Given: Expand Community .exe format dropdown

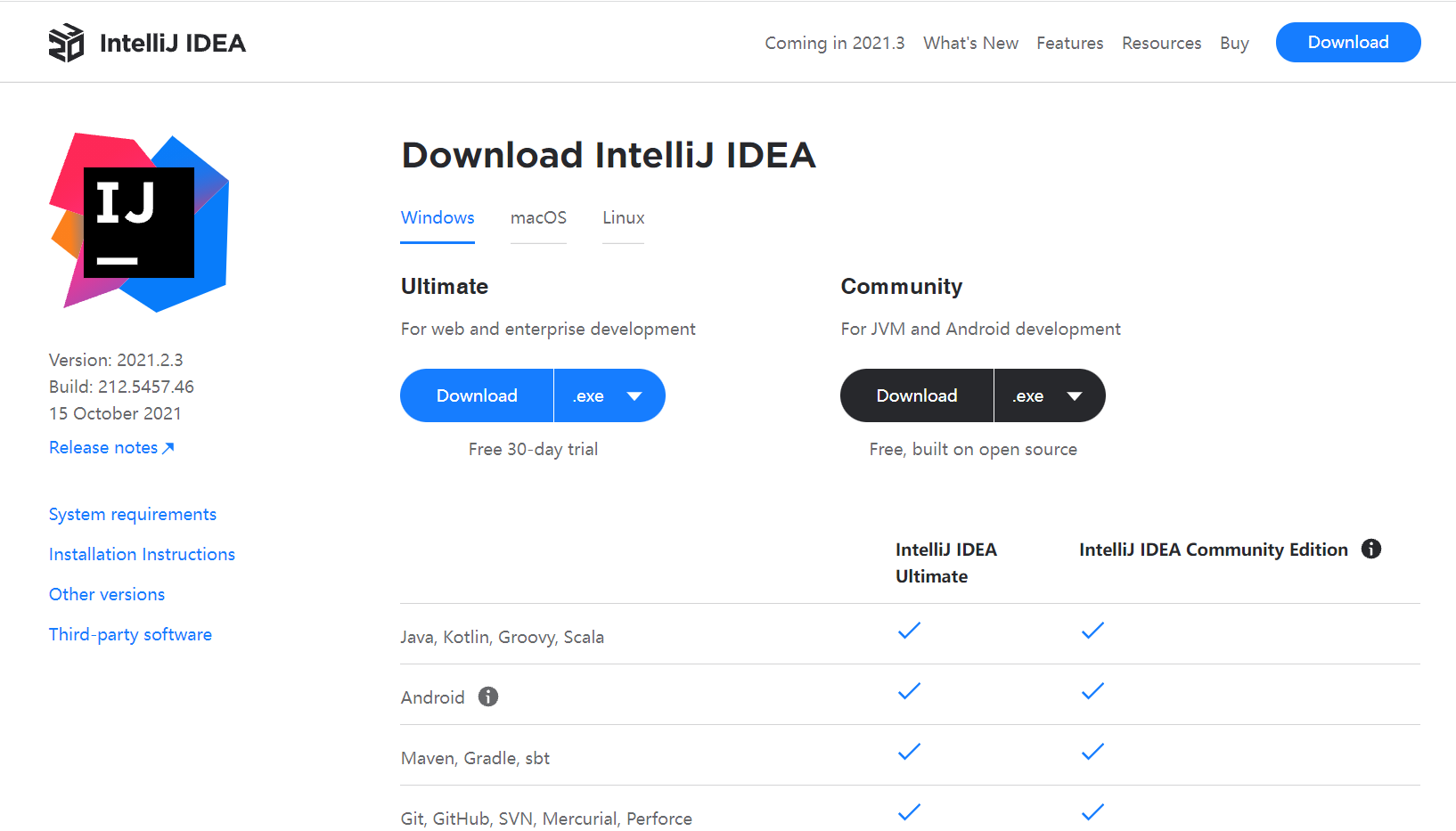Looking at the screenshot, I should [x=1050, y=395].
